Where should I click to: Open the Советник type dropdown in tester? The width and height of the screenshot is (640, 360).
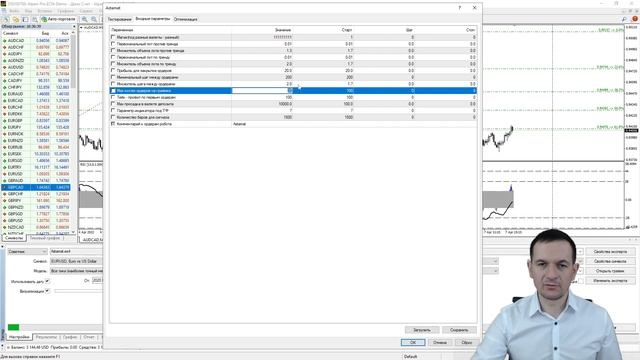(27, 251)
